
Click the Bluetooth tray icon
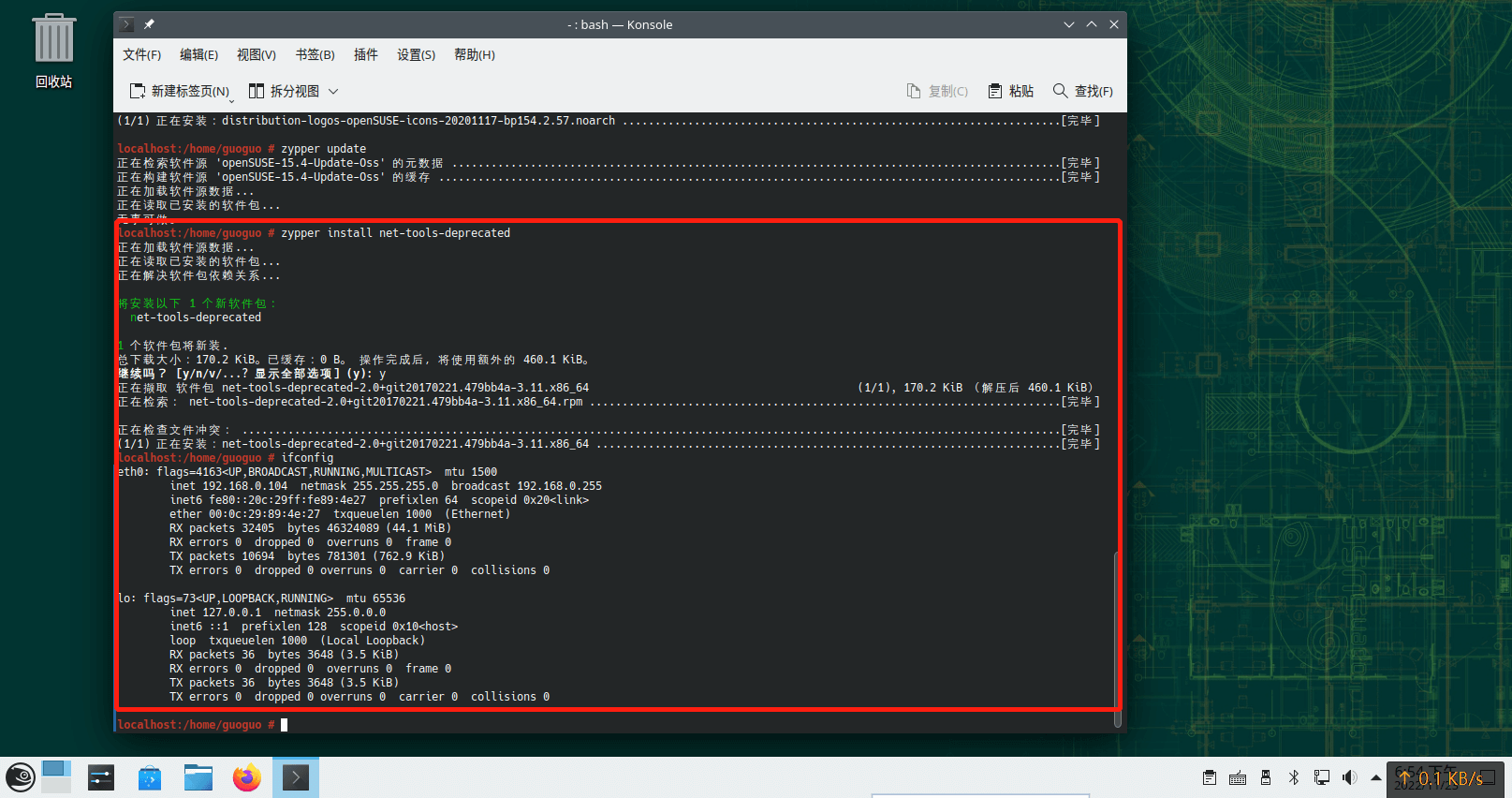1294,777
